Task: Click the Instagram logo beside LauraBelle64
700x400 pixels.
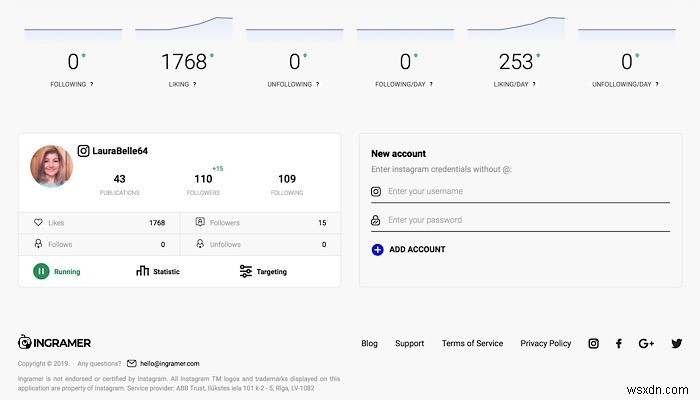Action: [84, 151]
